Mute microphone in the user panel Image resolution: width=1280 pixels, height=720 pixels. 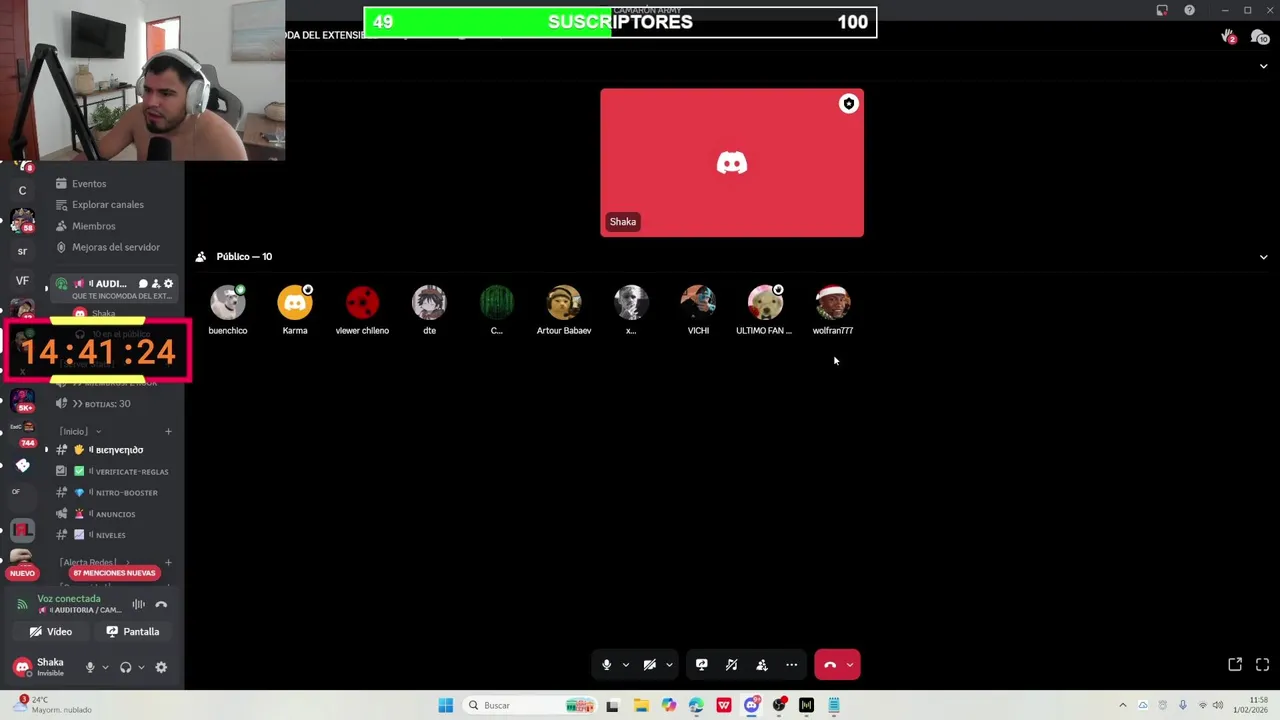pyautogui.click(x=90, y=668)
